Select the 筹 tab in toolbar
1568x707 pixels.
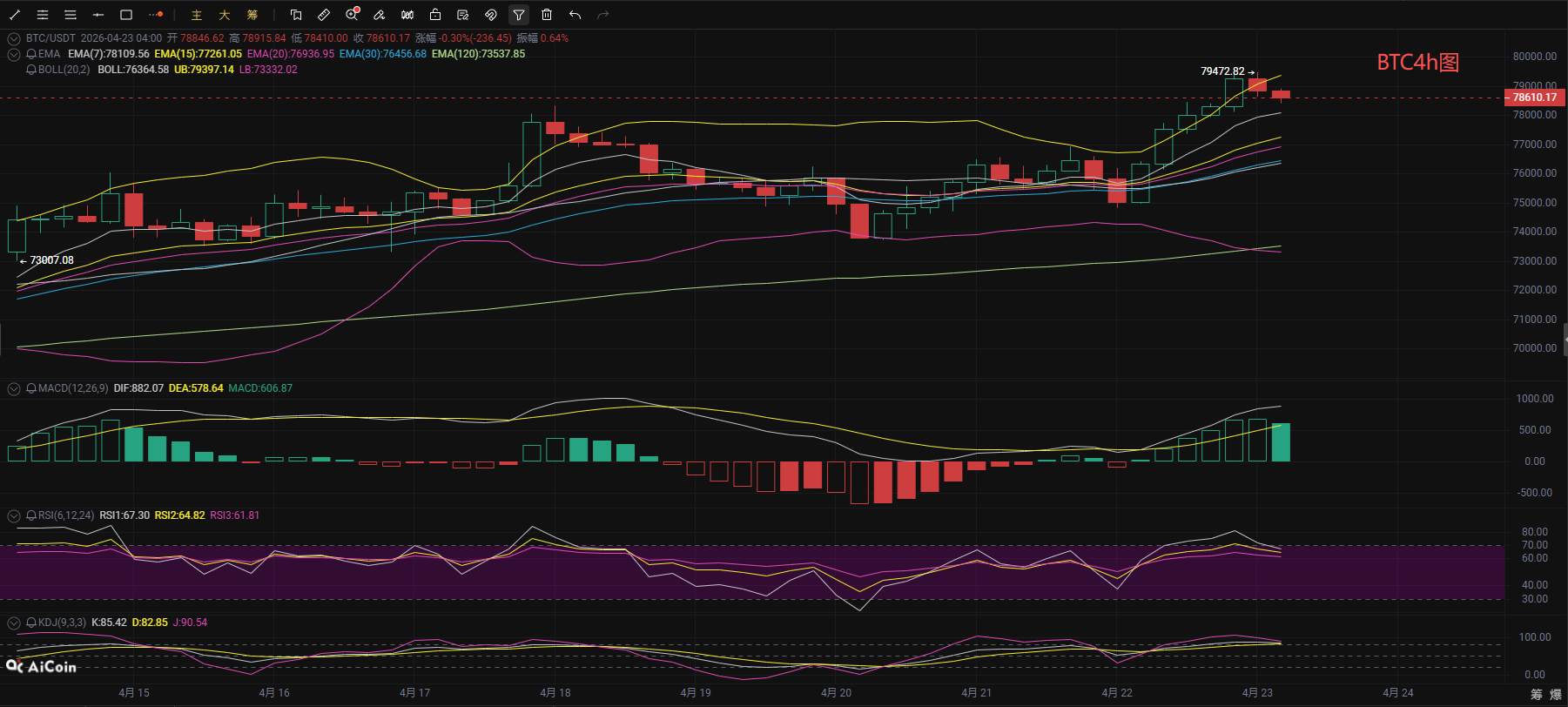[x=252, y=15]
